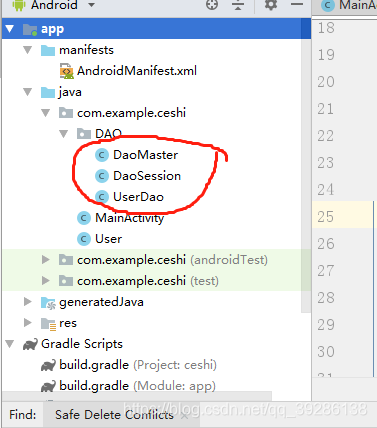
Task: Open AndroidManifest.xml file
Action: [137, 71]
